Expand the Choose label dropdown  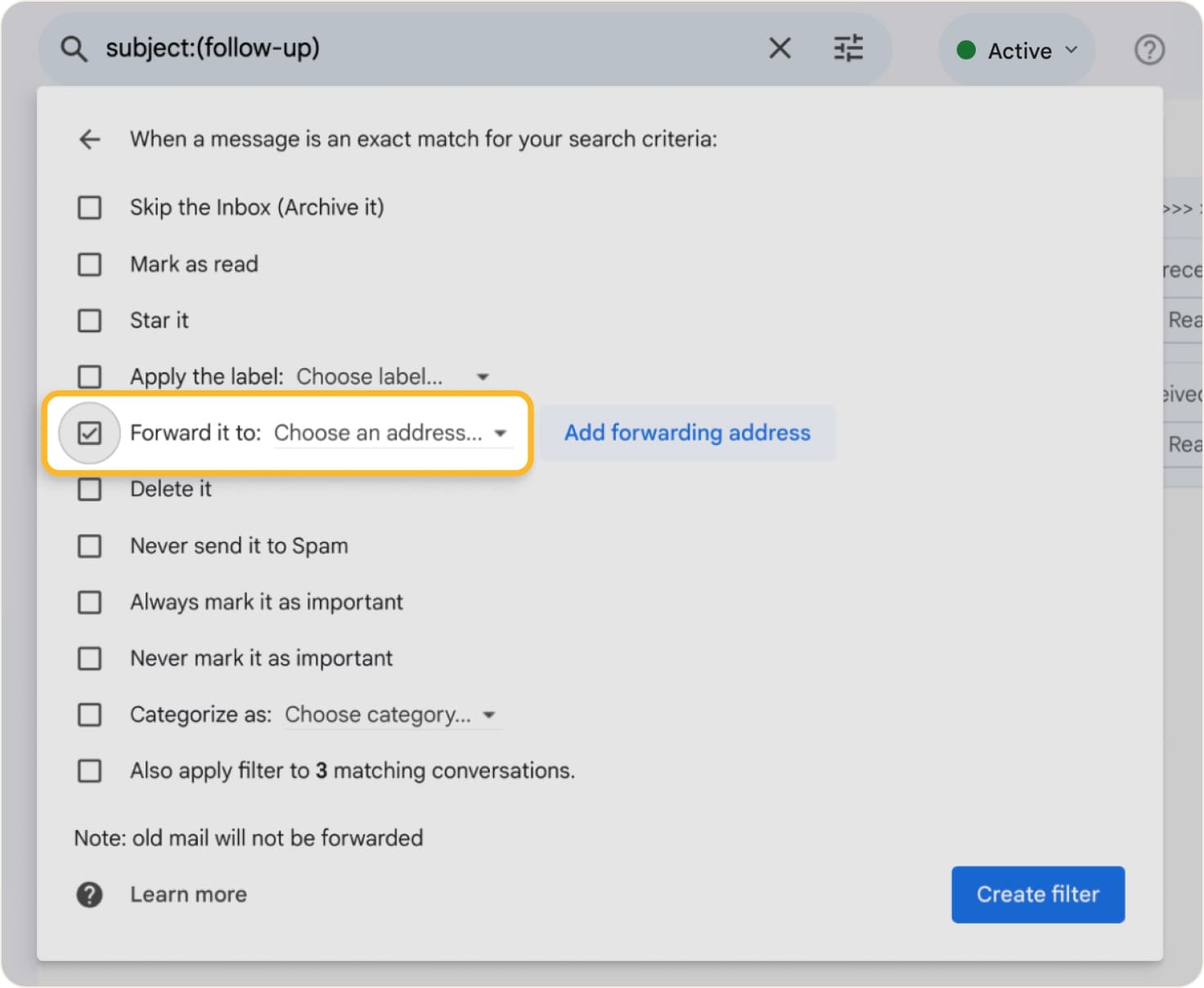click(482, 376)
